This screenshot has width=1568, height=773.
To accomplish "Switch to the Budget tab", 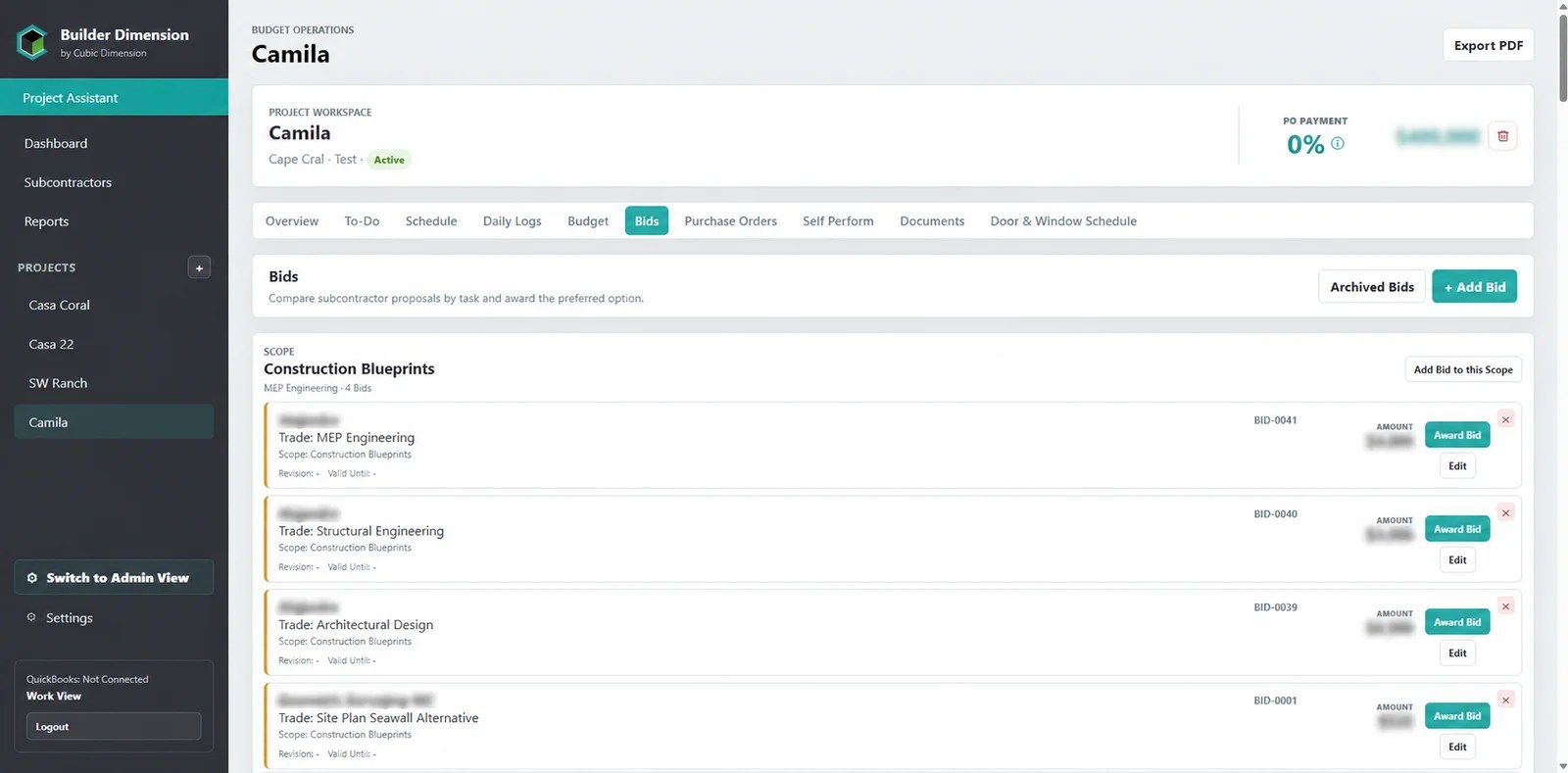I will [588, 220].
